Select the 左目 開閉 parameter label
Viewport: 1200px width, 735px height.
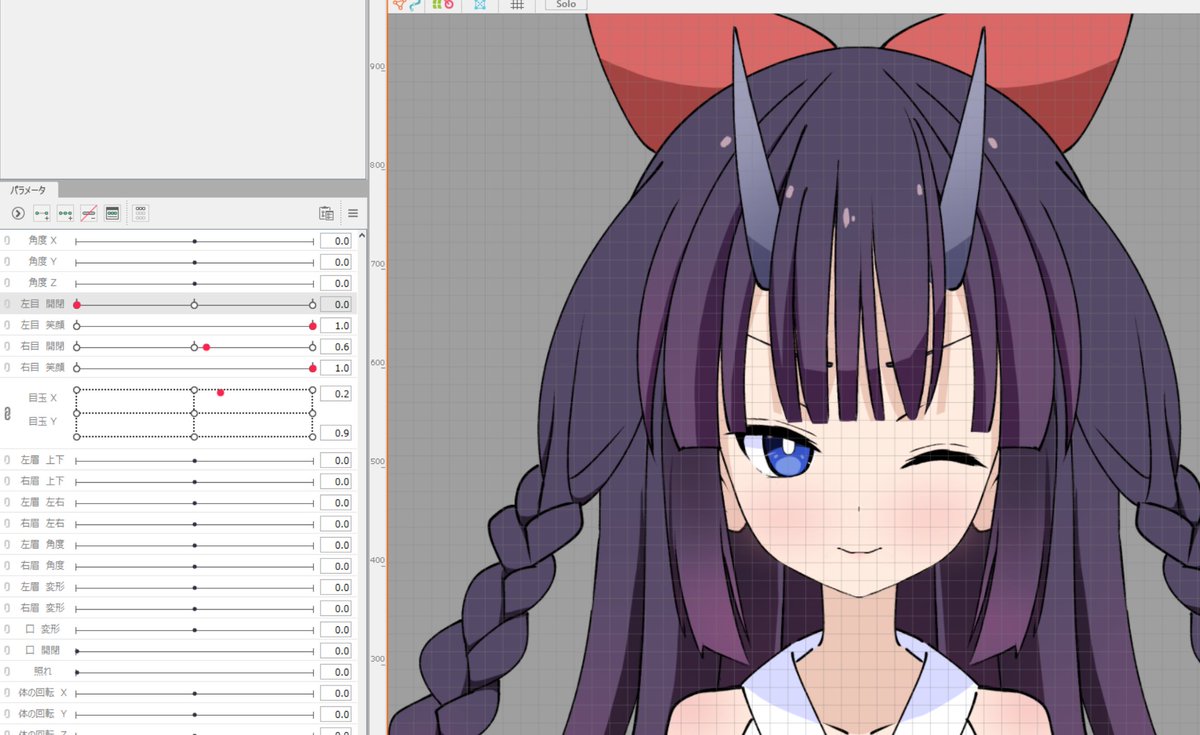pyautogui.click(x=42, y=304)
